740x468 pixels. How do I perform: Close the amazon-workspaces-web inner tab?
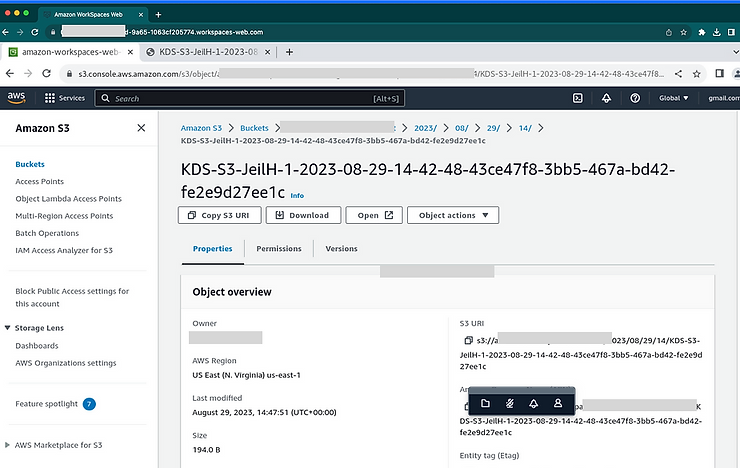130,52
